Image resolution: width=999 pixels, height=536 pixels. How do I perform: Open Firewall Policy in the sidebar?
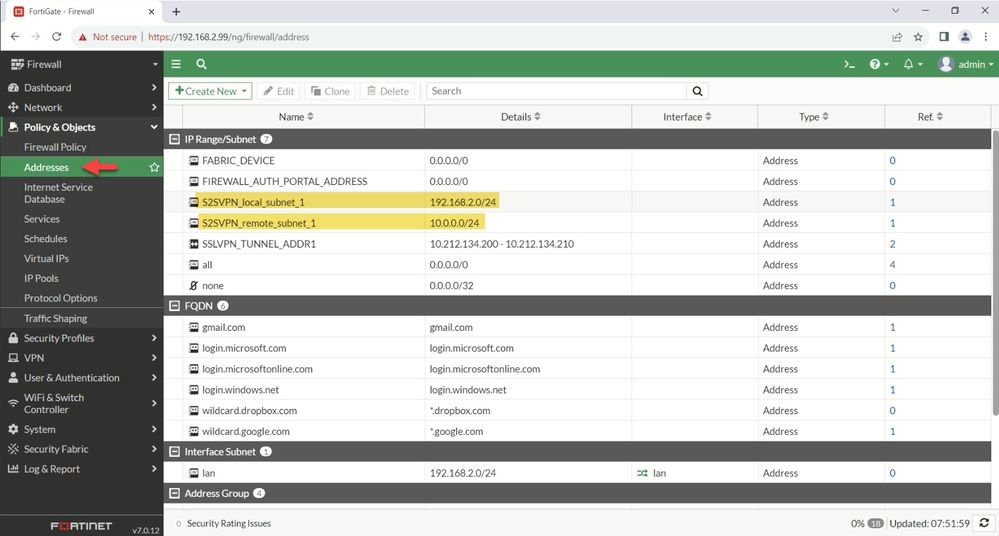tap(55, 147)
